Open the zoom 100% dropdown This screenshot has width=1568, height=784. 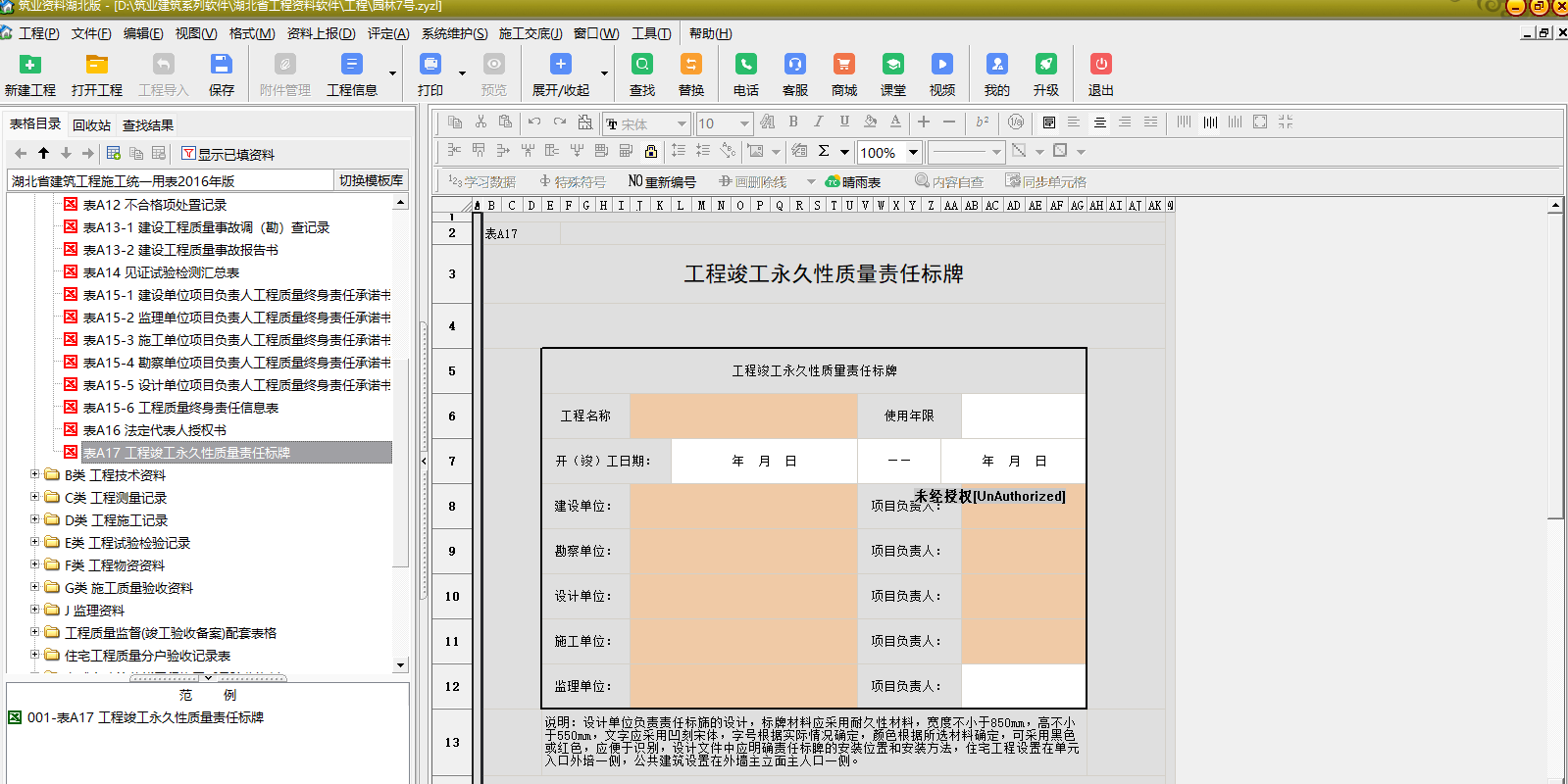point(913,152)
